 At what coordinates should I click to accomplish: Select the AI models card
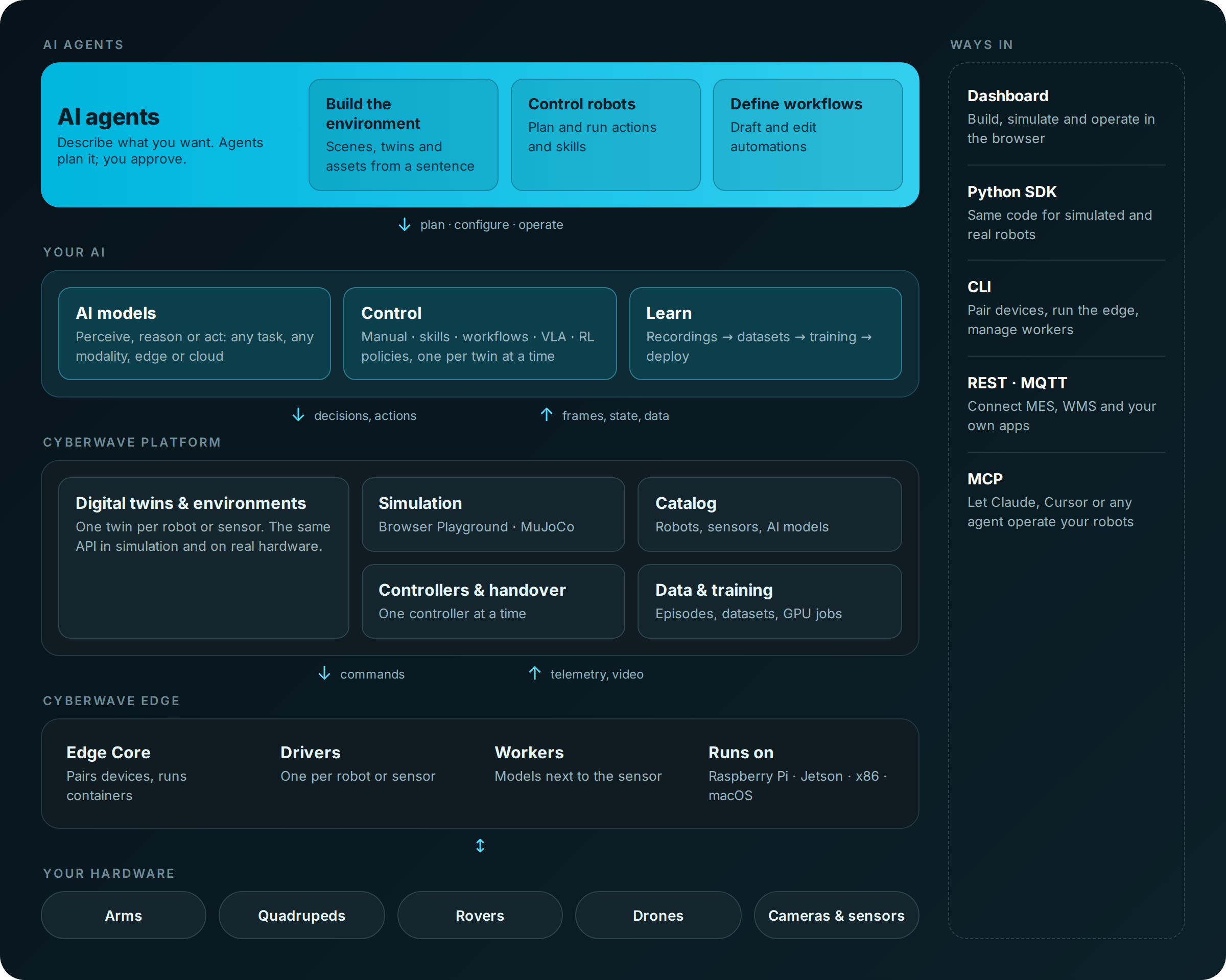point(195,333)
